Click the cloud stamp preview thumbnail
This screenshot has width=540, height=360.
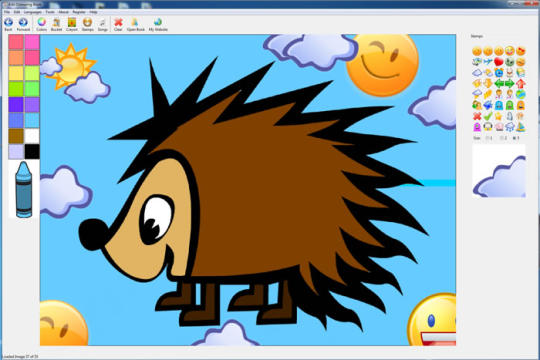499,171
